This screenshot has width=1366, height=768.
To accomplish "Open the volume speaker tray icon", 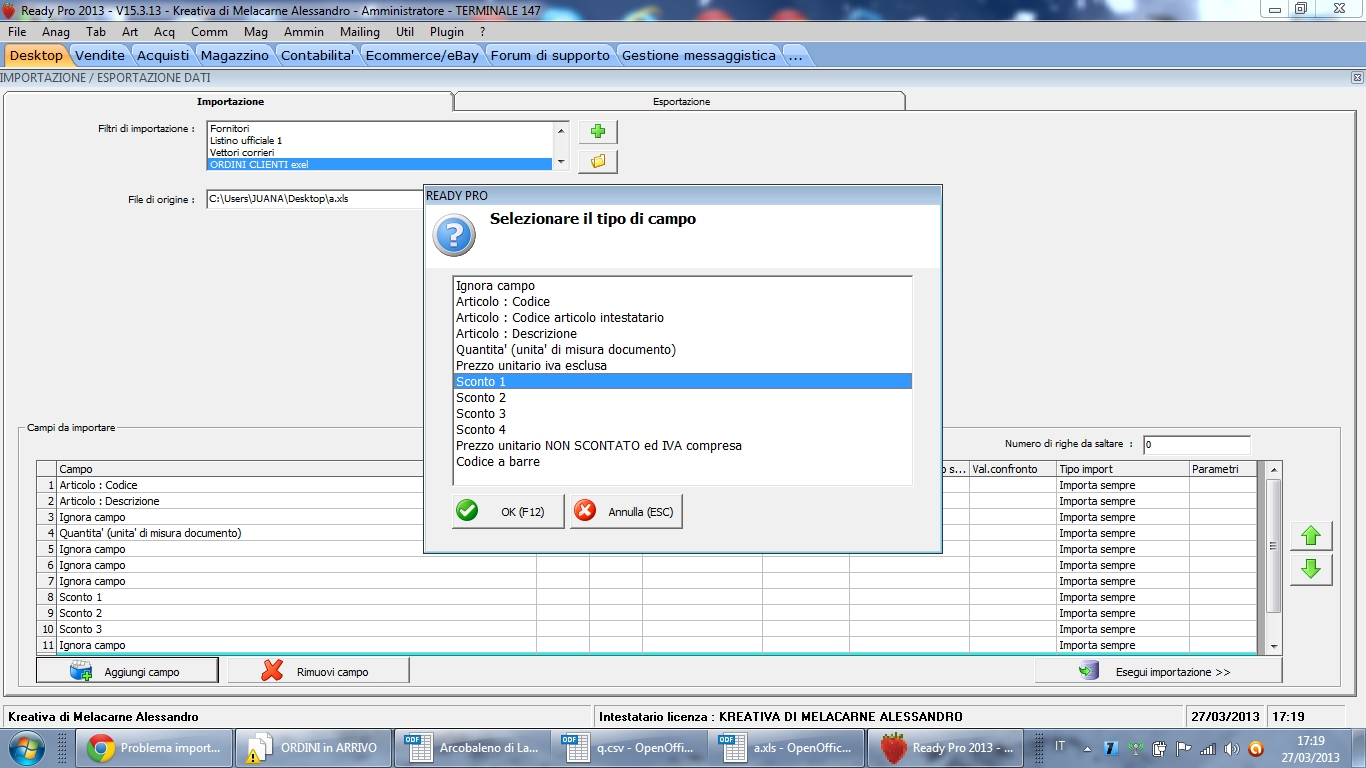I will tap(1231, 748).
